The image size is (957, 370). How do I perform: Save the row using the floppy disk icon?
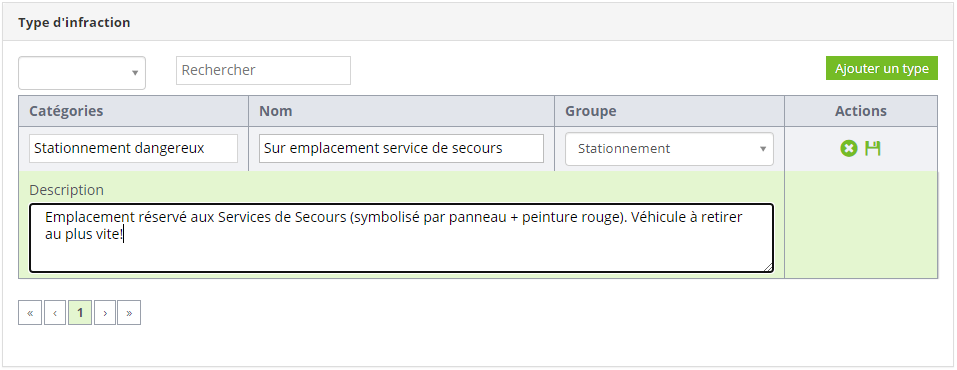click(x=873, y=148)
